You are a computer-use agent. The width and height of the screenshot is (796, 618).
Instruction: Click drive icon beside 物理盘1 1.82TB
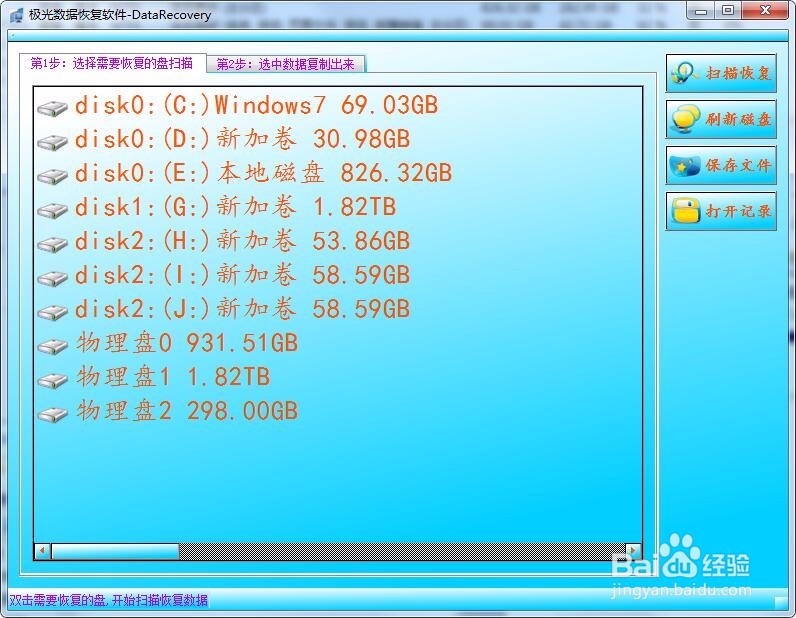click(x=53, y=380)
